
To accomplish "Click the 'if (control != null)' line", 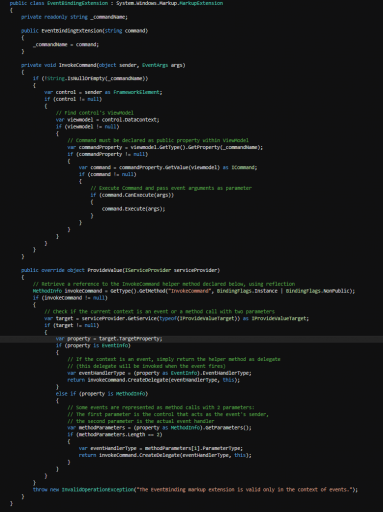I will (x=73, y=99).
